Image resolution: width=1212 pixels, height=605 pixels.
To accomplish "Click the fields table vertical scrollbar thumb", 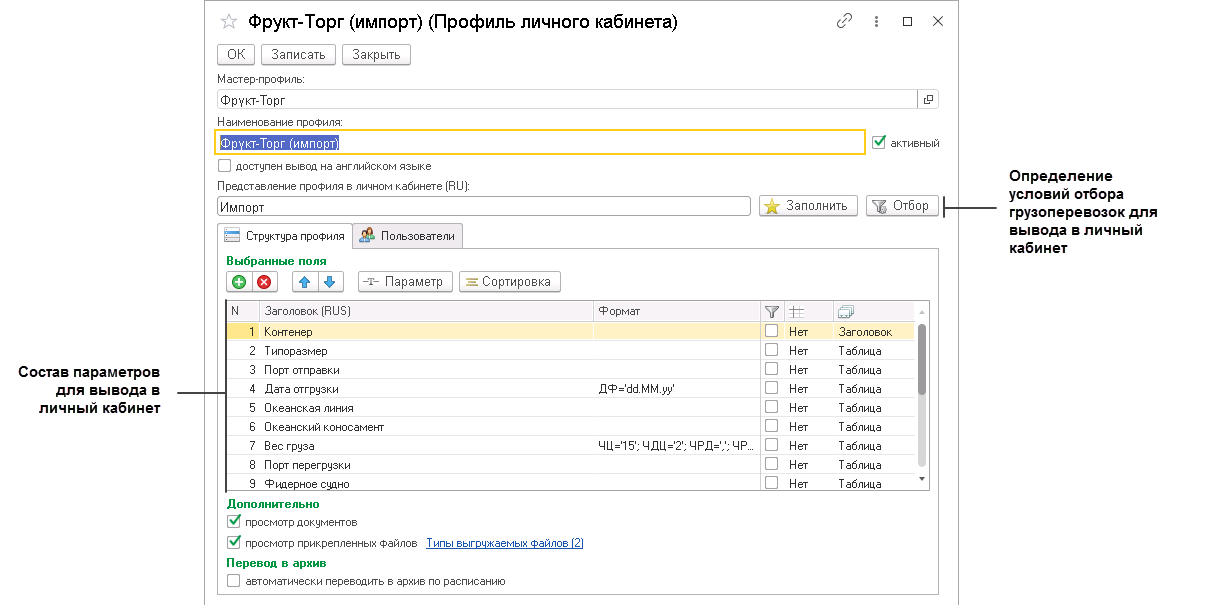I will click(922, 358).
